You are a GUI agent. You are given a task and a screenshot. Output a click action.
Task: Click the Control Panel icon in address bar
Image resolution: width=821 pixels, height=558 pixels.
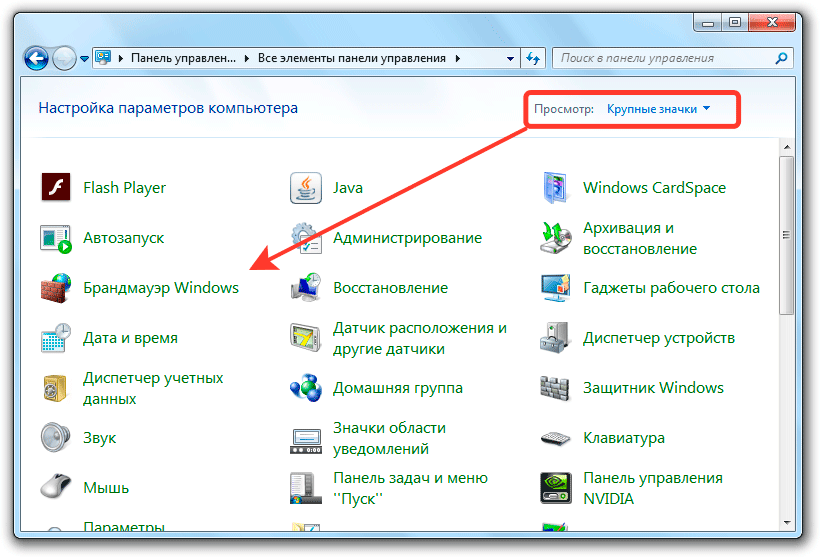click(103, 58)
